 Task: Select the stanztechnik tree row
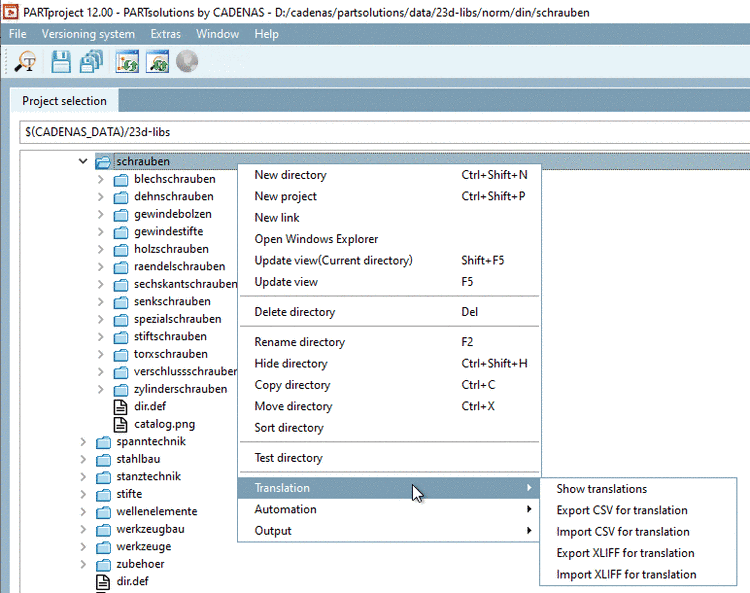(149, 477)
